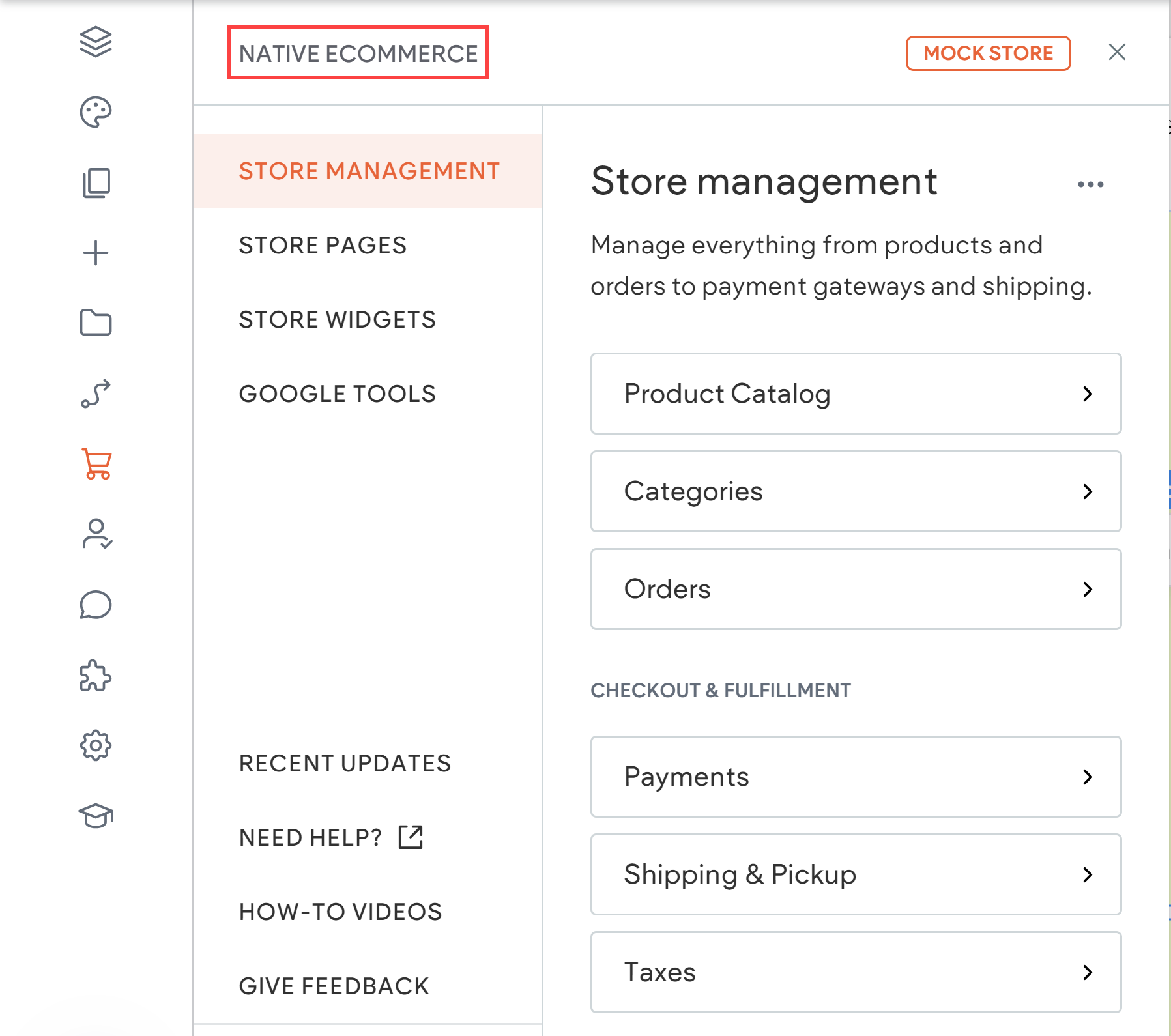The width and height of the screenshot is (1171, 1036).
Task: Open the Shipping & Pickup section
Action: [856, 874]
